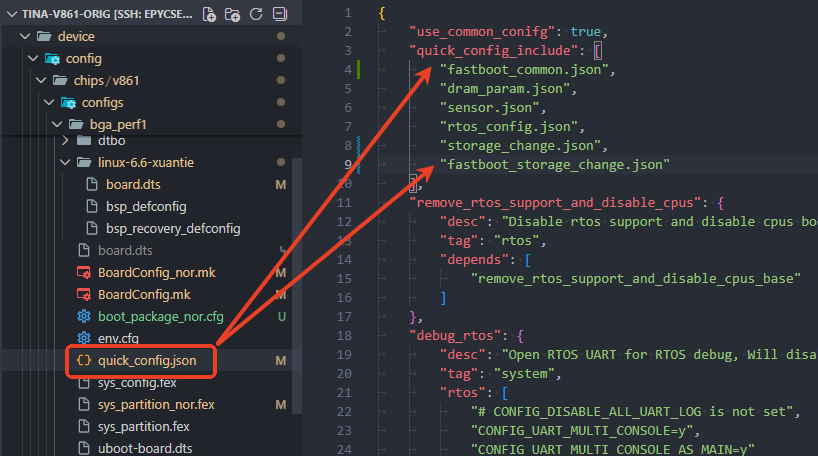Viewport: 818px width, 456px height.
Task: Refresh the explorer file tree
Action: pos(256,14)
